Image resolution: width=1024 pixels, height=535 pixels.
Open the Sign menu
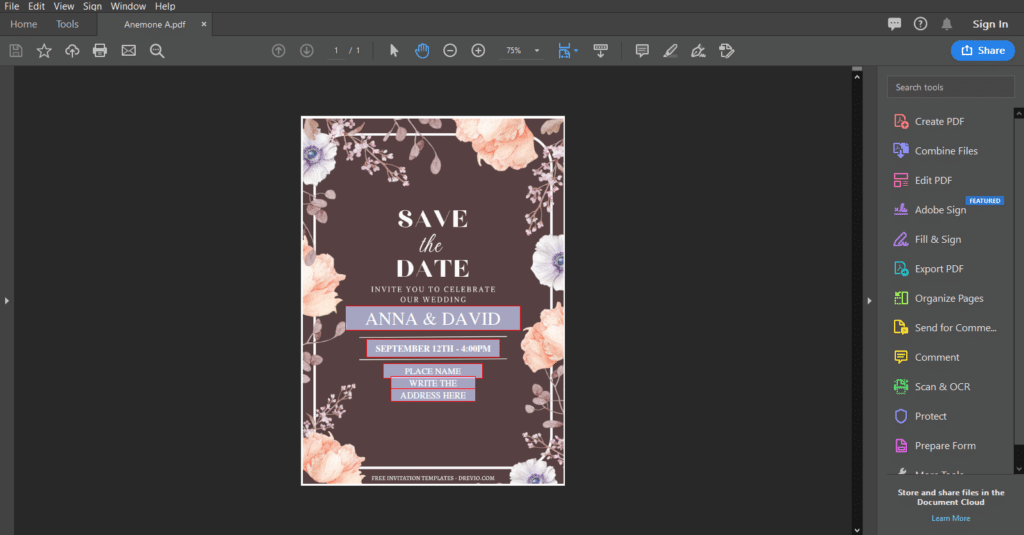pos(92,6)
